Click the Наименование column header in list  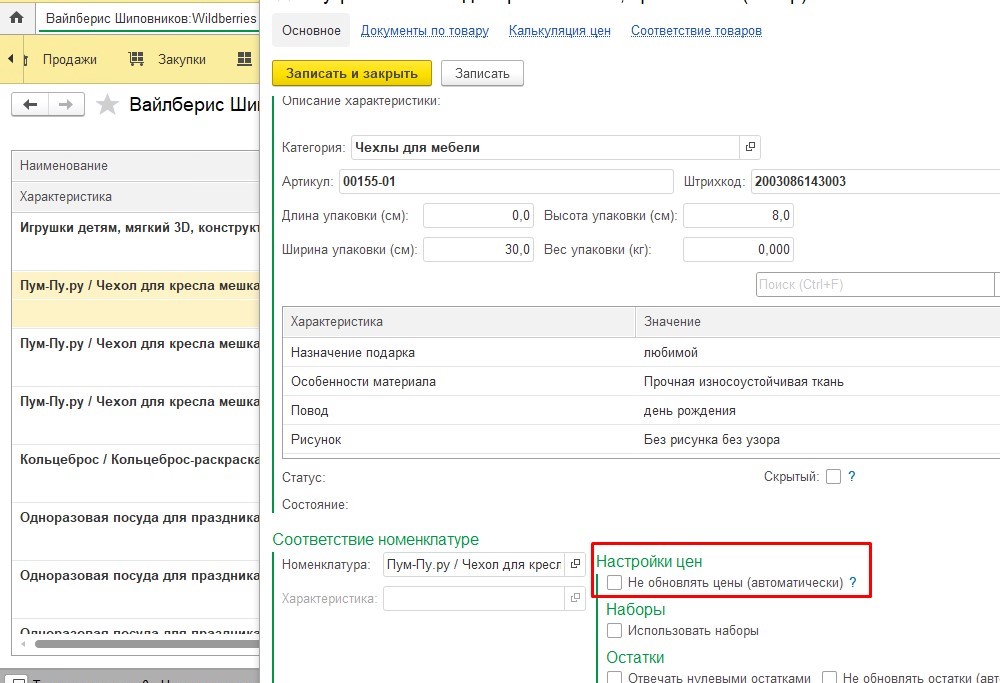click(135, 166)
